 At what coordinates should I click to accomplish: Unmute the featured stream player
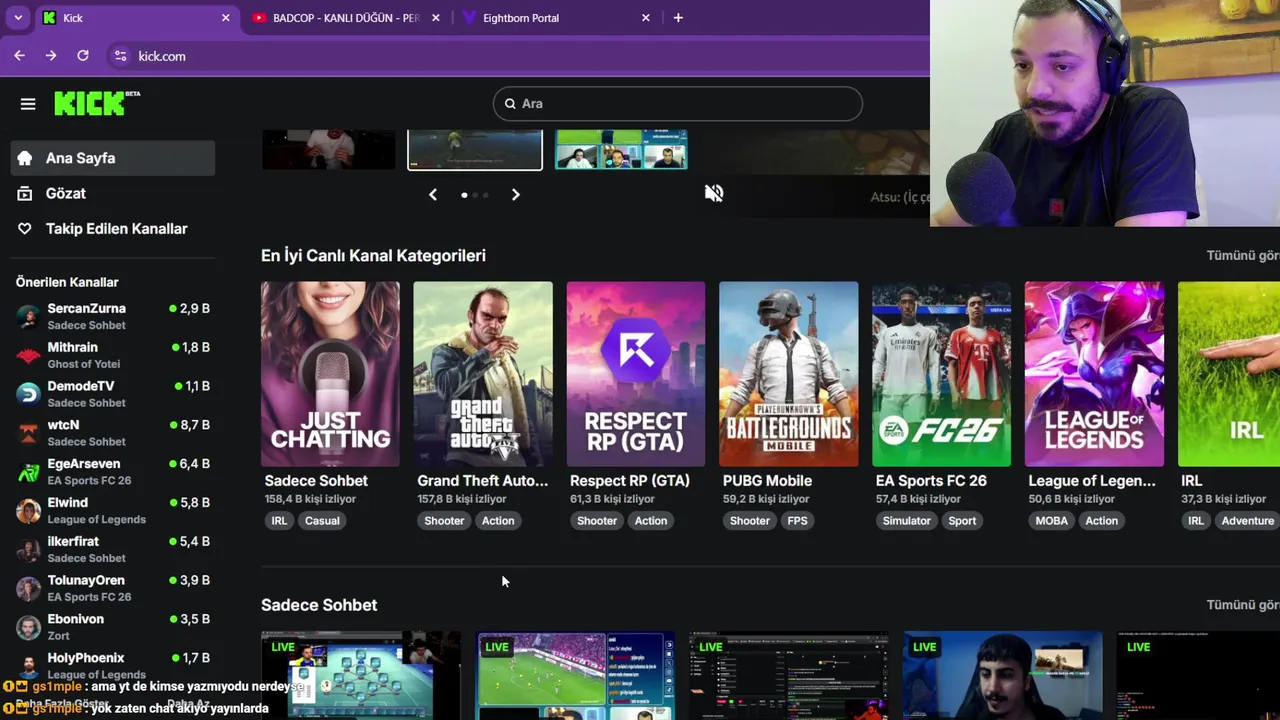coord(714,193)
